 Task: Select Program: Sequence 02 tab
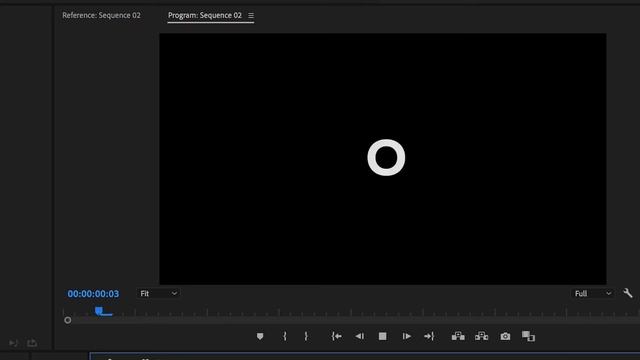point(205,16)
